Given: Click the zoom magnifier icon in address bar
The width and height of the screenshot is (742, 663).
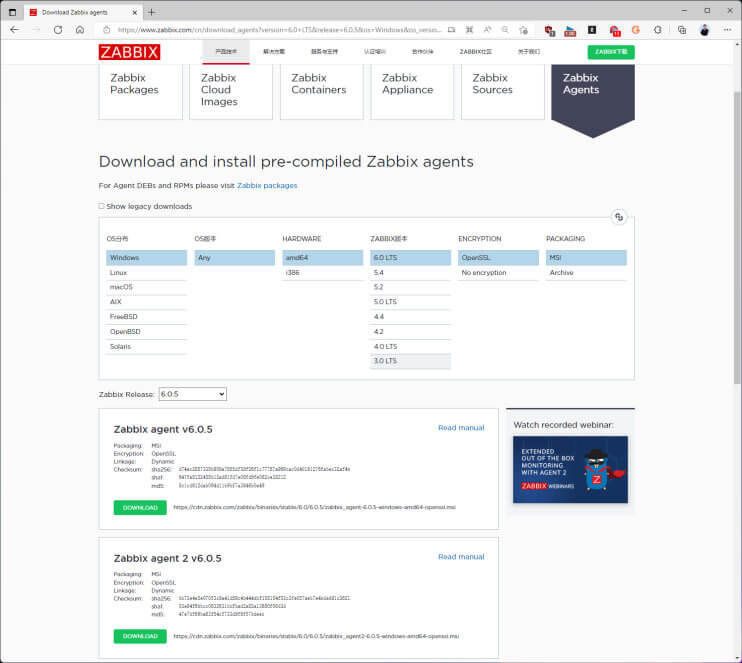Looking at the screenshot, I should coord(505,30).
